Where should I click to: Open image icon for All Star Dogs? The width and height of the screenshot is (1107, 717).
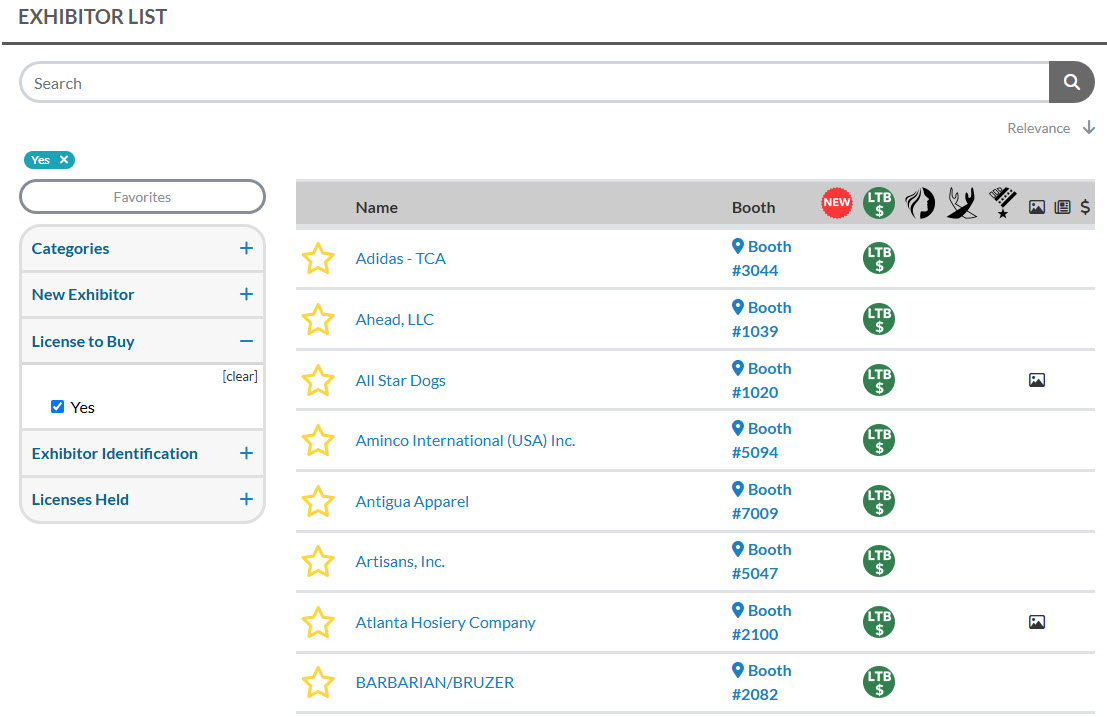coord(1036,380)
